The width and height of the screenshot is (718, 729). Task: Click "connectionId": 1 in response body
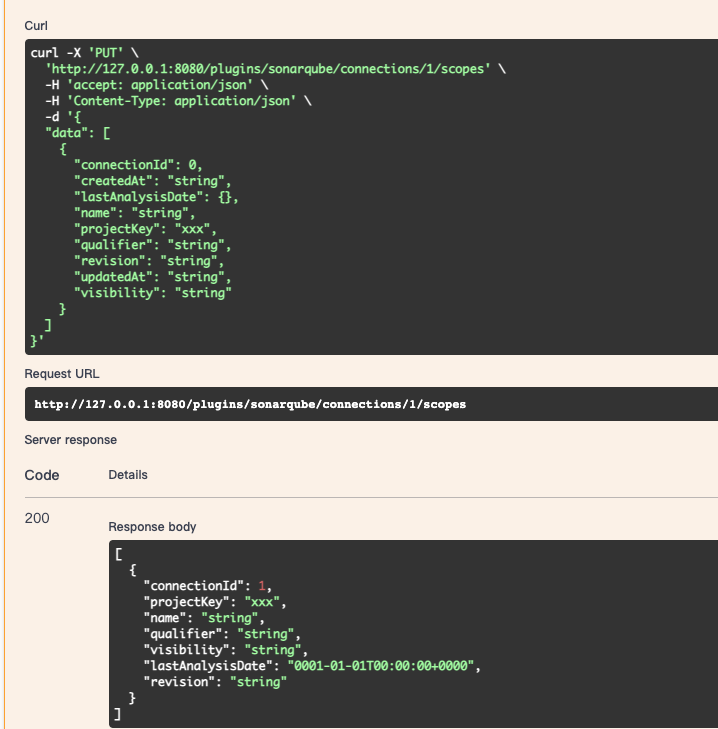[207, 586]
